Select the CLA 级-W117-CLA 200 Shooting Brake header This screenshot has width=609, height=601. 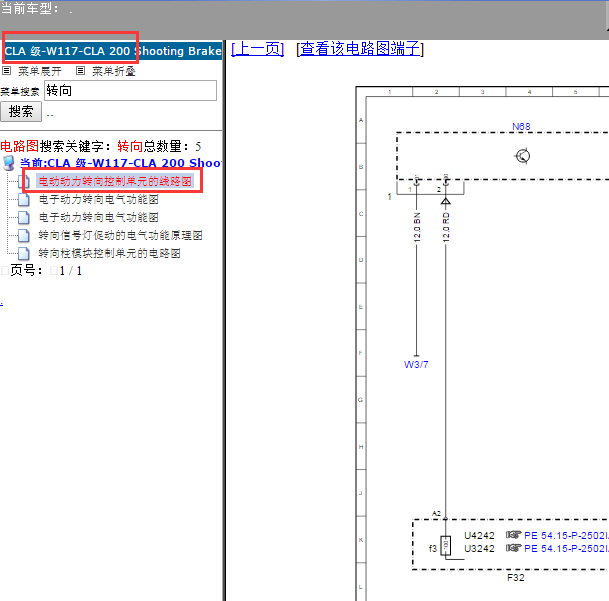pyautogui.click(x=113, y=51)
